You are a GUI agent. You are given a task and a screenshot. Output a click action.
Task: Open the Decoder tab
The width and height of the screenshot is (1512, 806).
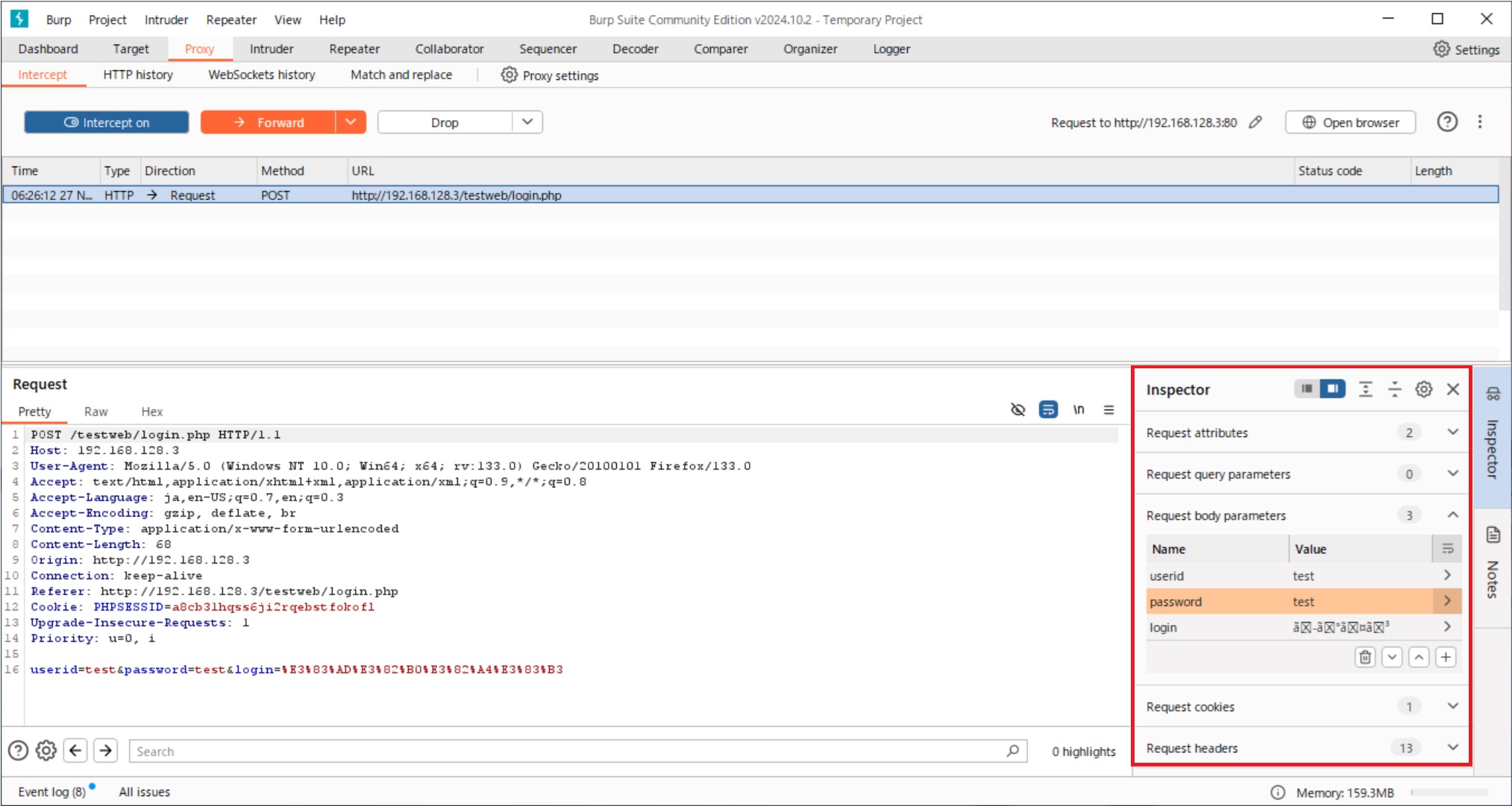tap(635, 49)
